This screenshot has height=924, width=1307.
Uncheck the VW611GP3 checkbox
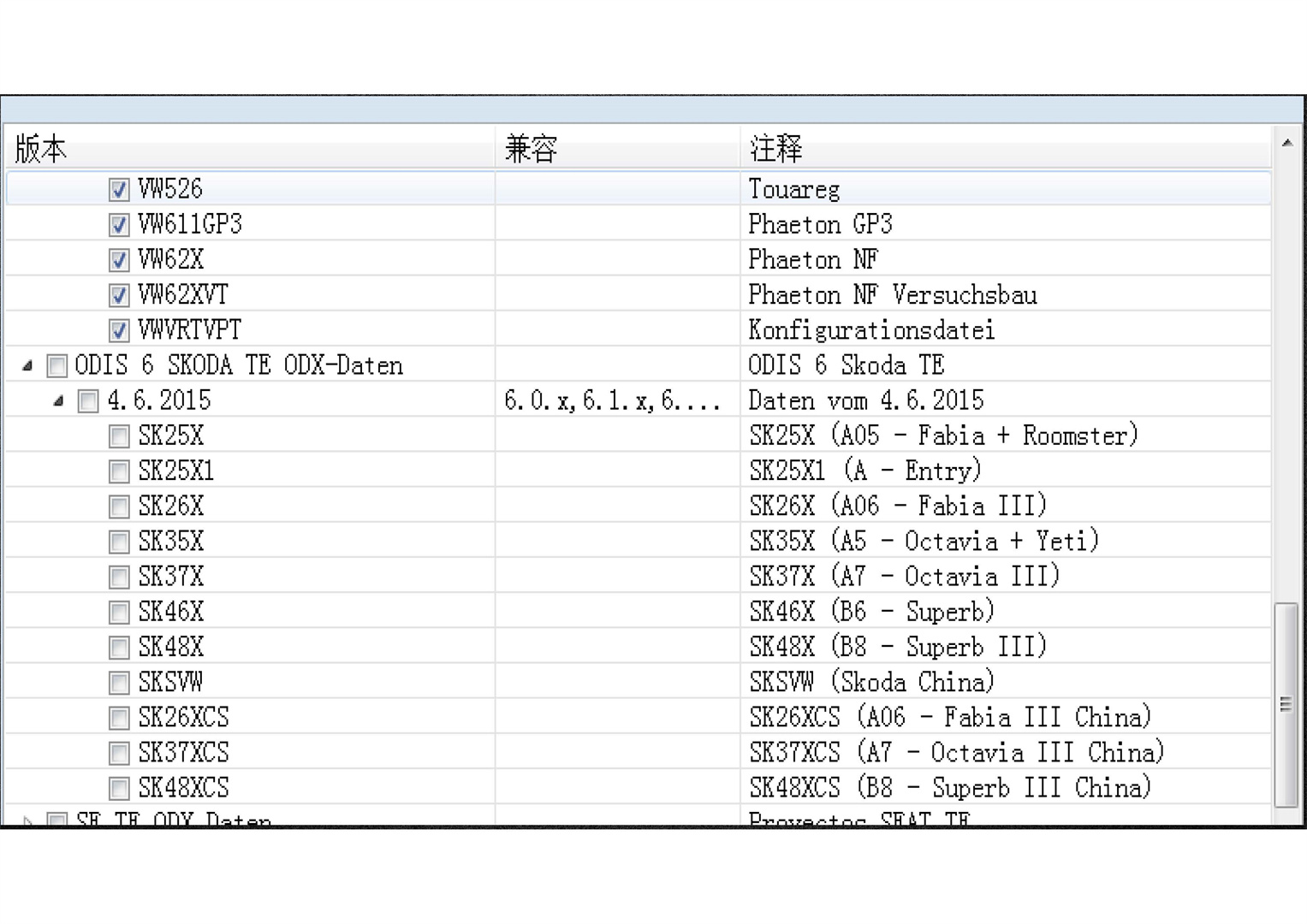tap(119, 224)
